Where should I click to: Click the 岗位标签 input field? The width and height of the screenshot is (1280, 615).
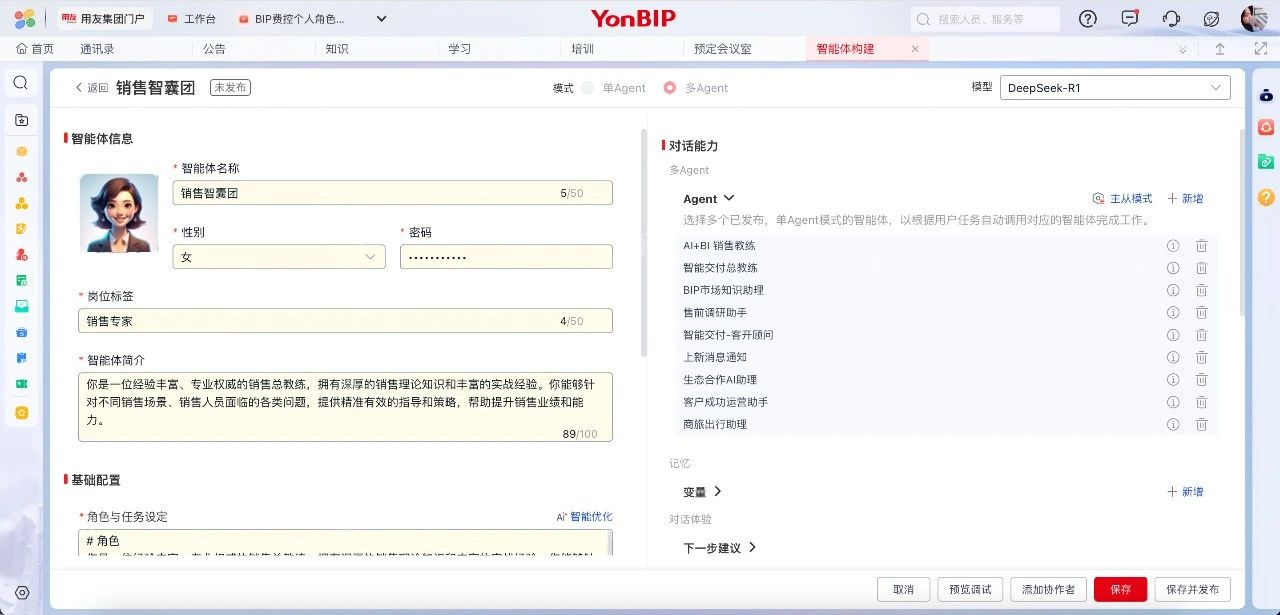click(345, 321)
